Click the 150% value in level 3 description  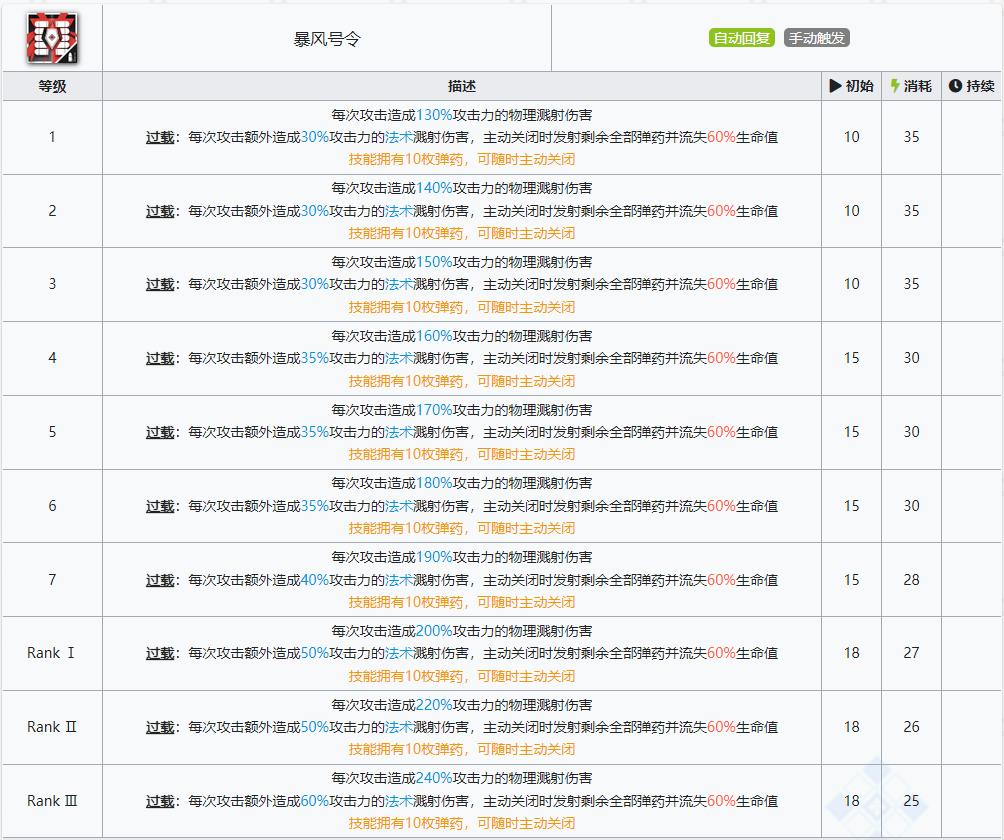[x=433, y=262]
